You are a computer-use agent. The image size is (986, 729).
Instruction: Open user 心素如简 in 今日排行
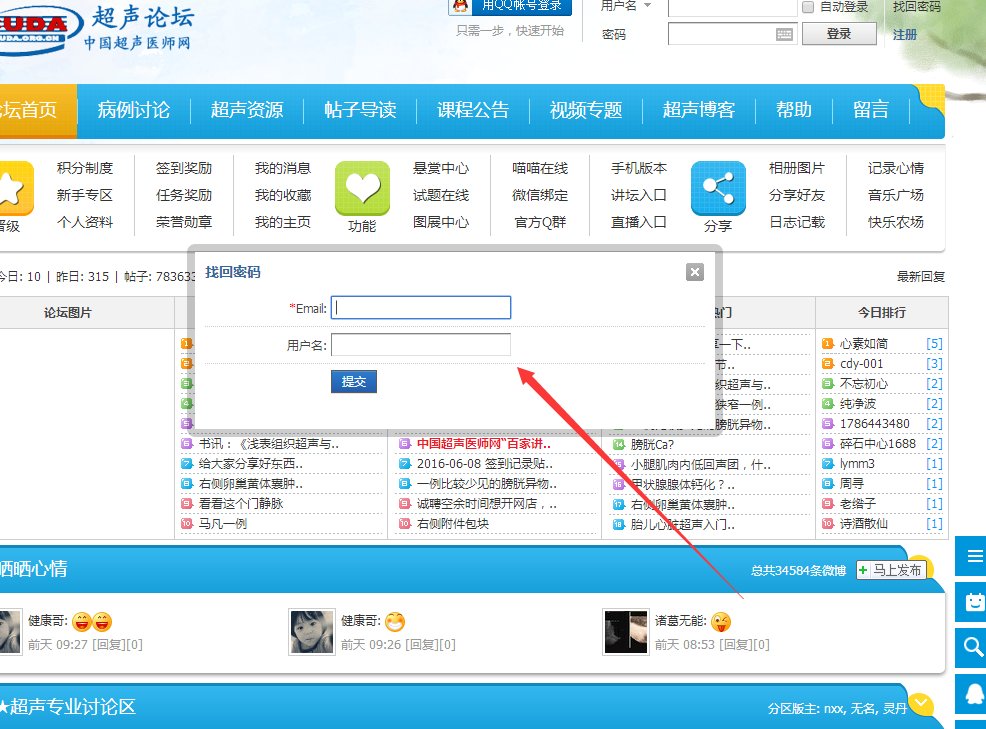point(864,344)
